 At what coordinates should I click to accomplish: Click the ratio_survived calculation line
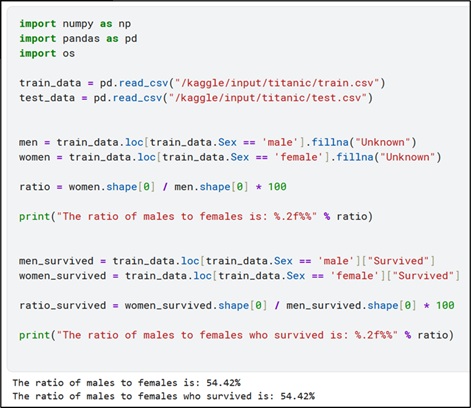point(237,305)
